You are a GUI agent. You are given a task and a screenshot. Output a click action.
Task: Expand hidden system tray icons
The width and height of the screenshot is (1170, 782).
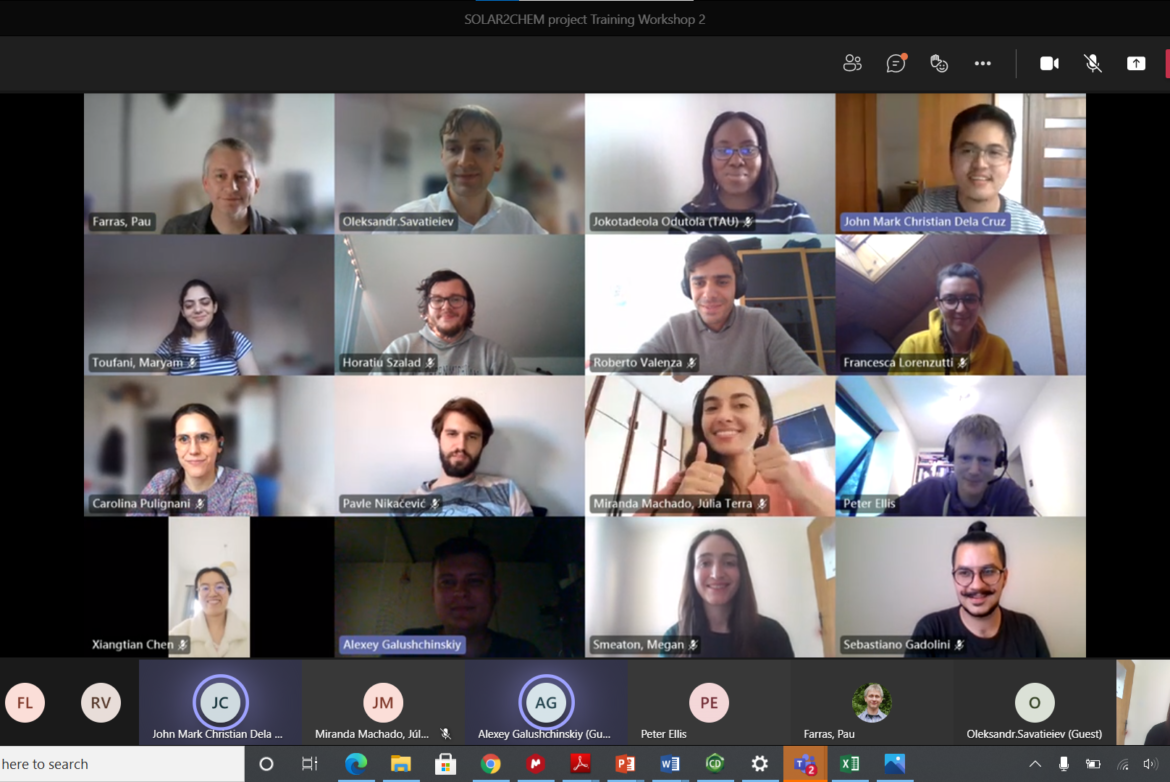coord(1035,764)
